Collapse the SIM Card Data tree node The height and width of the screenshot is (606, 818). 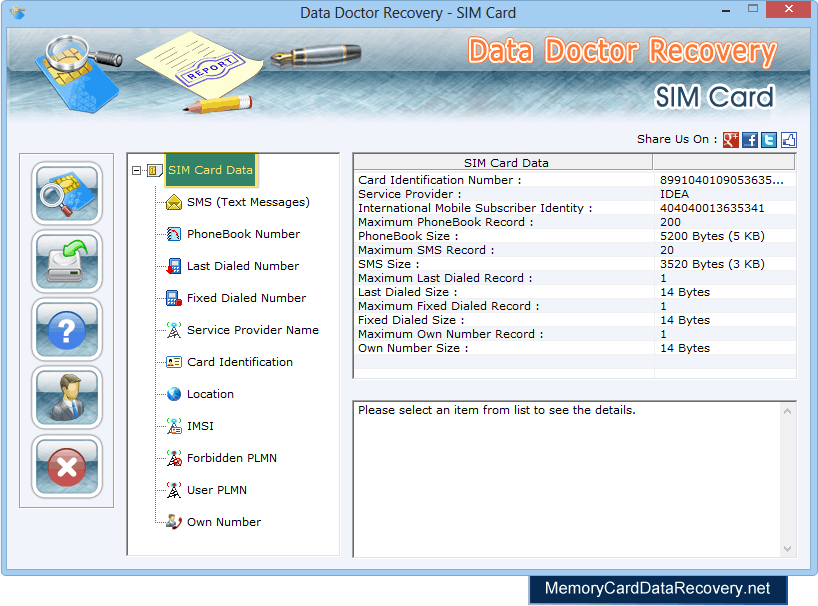click(137, 171)
